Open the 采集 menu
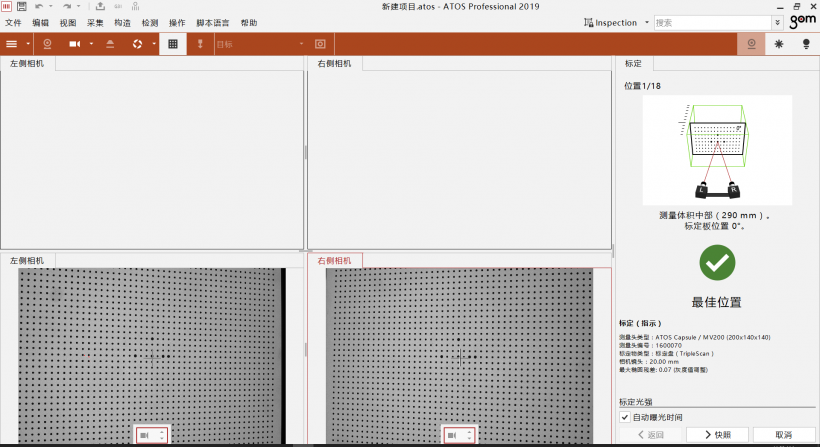Image resolution: width=820 pixels, height=447 pixels. pyautogui.click(x=95, y=22)
